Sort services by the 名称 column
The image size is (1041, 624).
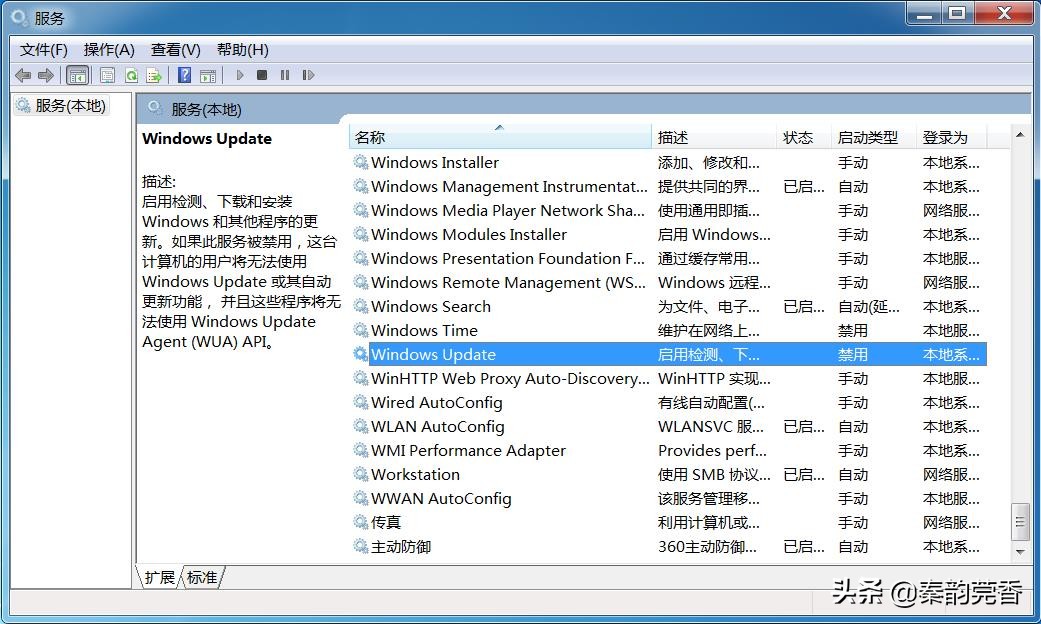tap(369, 136)
